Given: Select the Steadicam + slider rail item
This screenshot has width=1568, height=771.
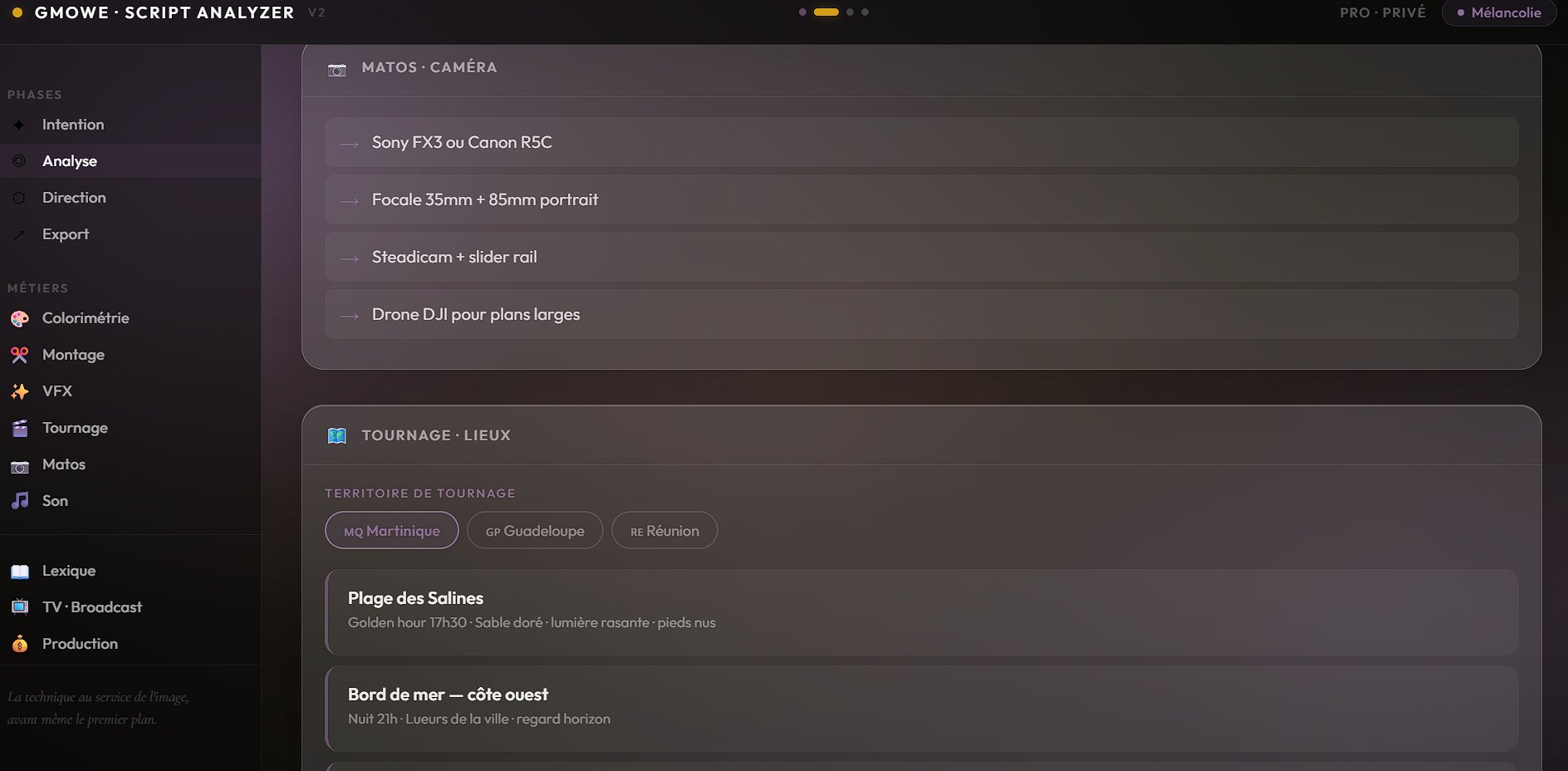Looking at the screenshot, I should coord(922,257).
